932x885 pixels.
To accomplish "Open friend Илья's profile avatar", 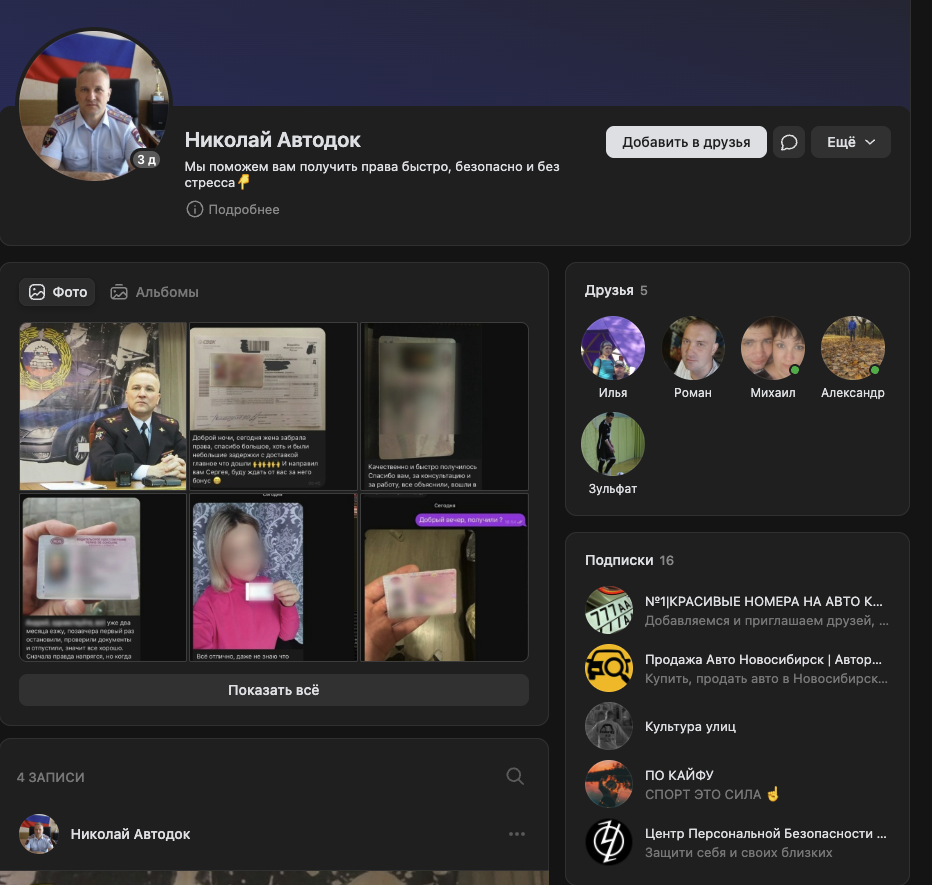I will [x=612, y=348].
